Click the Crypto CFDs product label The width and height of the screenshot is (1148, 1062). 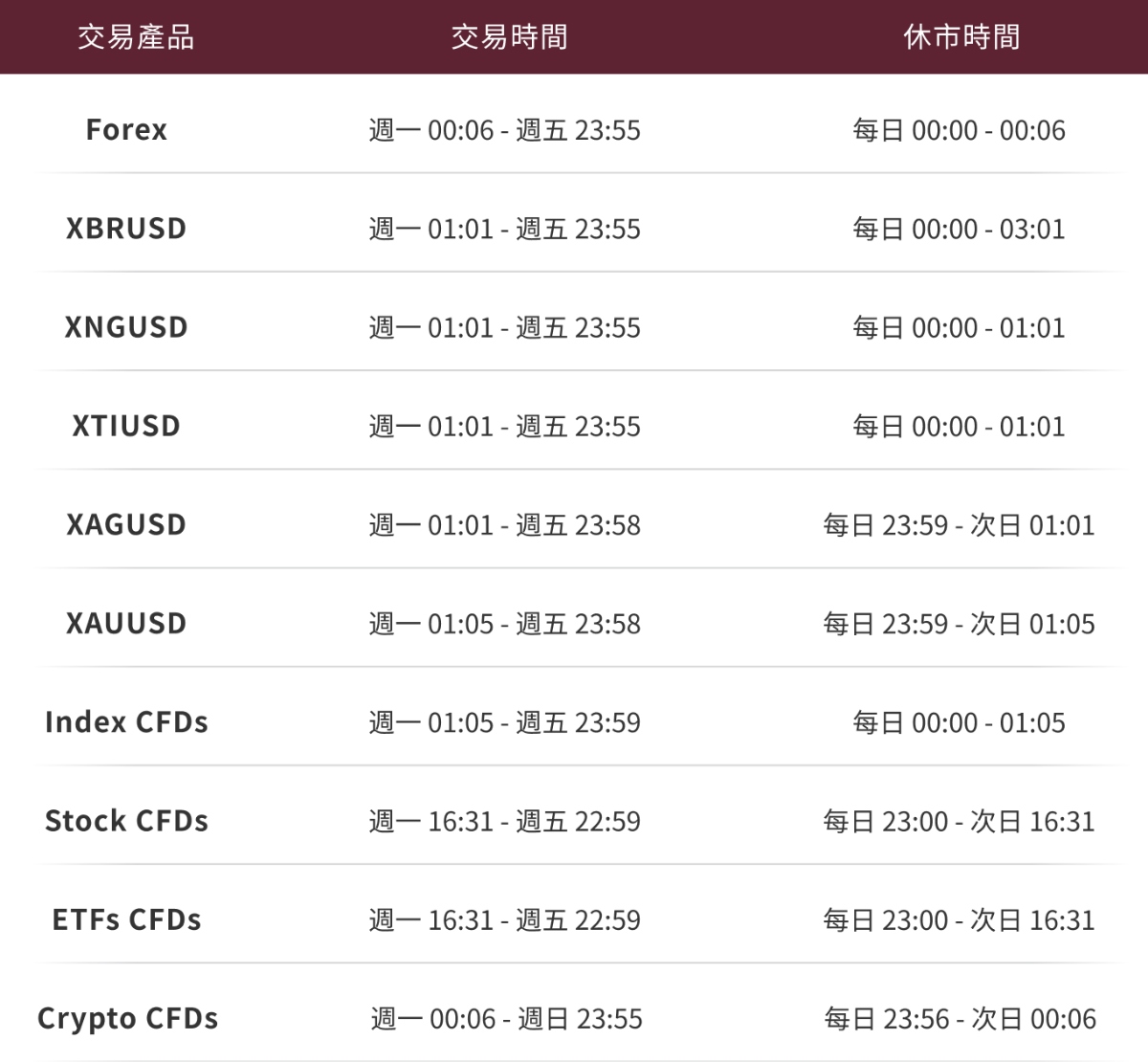pos(127,1018)
